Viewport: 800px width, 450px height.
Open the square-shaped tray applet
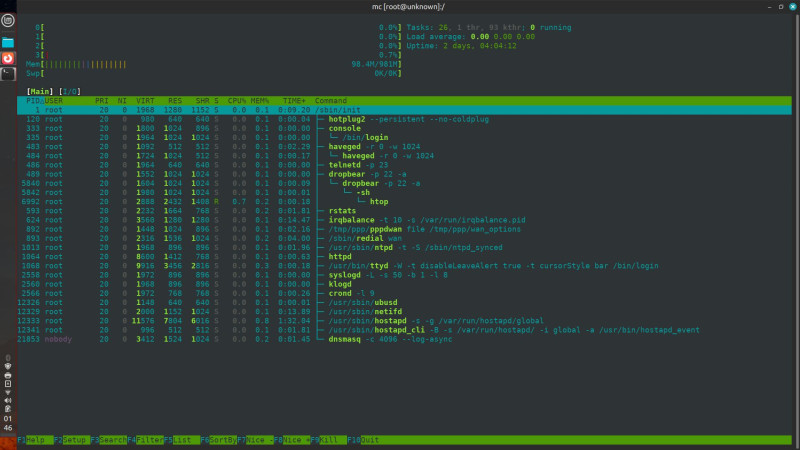pos(8,384)
